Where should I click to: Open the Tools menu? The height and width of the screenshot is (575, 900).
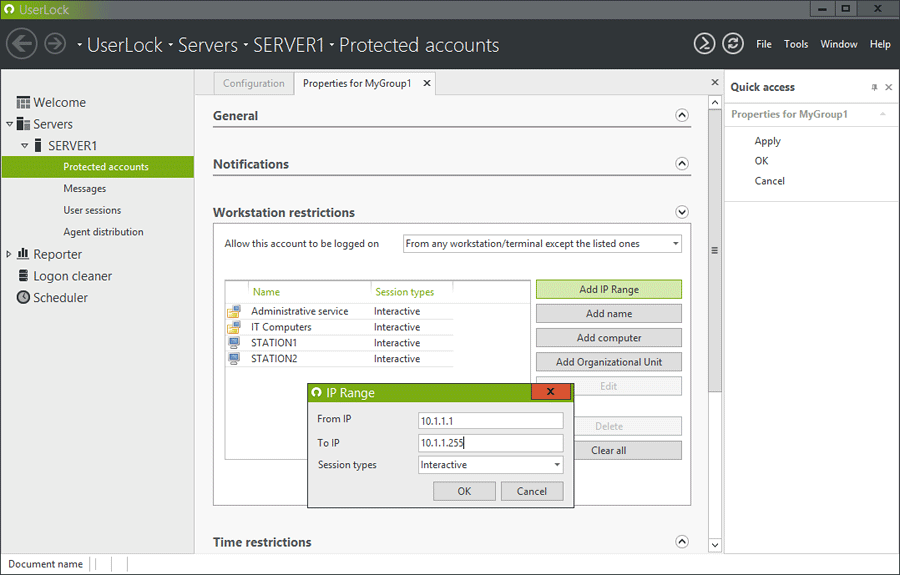click(x=796, y=44)
